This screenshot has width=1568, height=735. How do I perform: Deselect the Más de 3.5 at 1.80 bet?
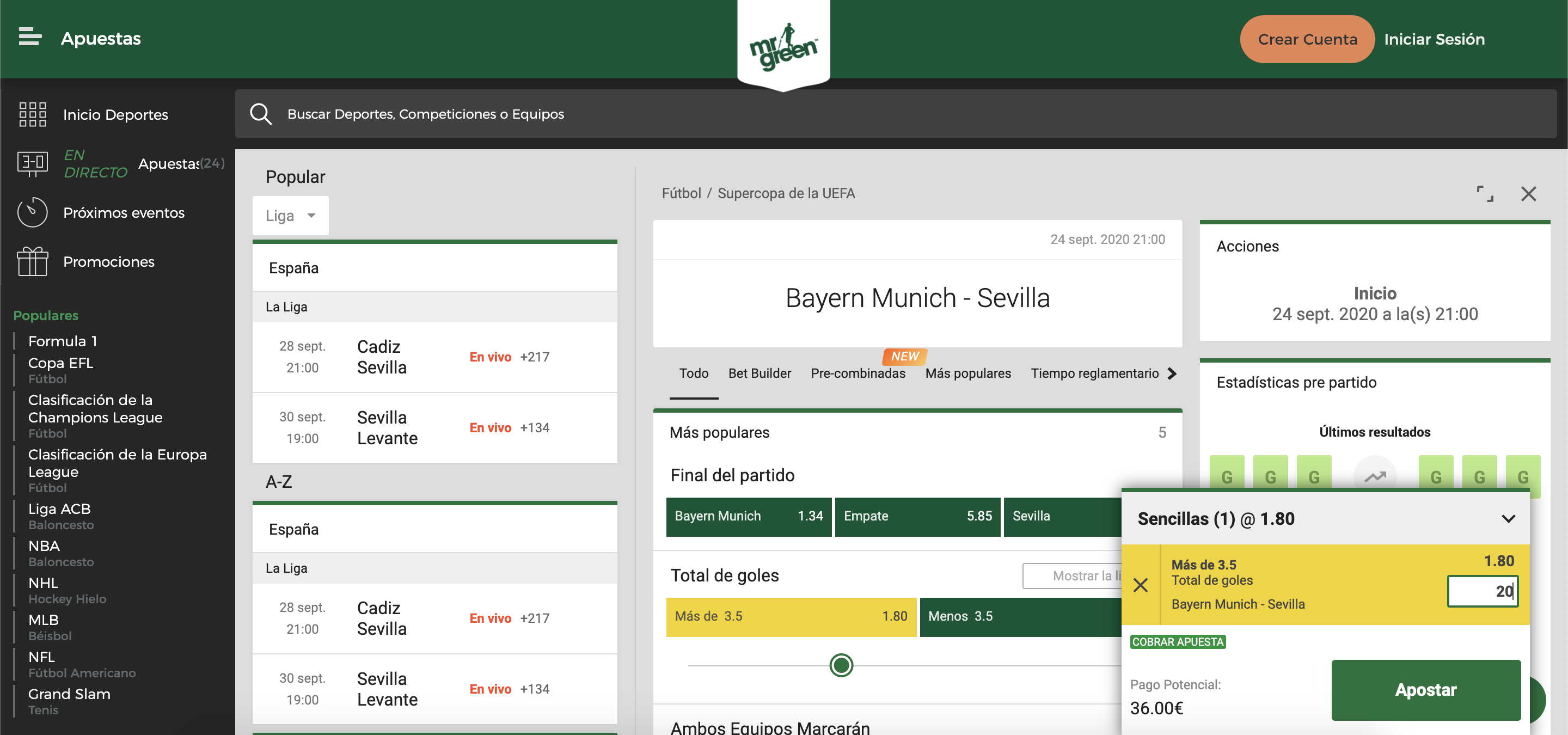pyautogui.click(x=791, y=617)
